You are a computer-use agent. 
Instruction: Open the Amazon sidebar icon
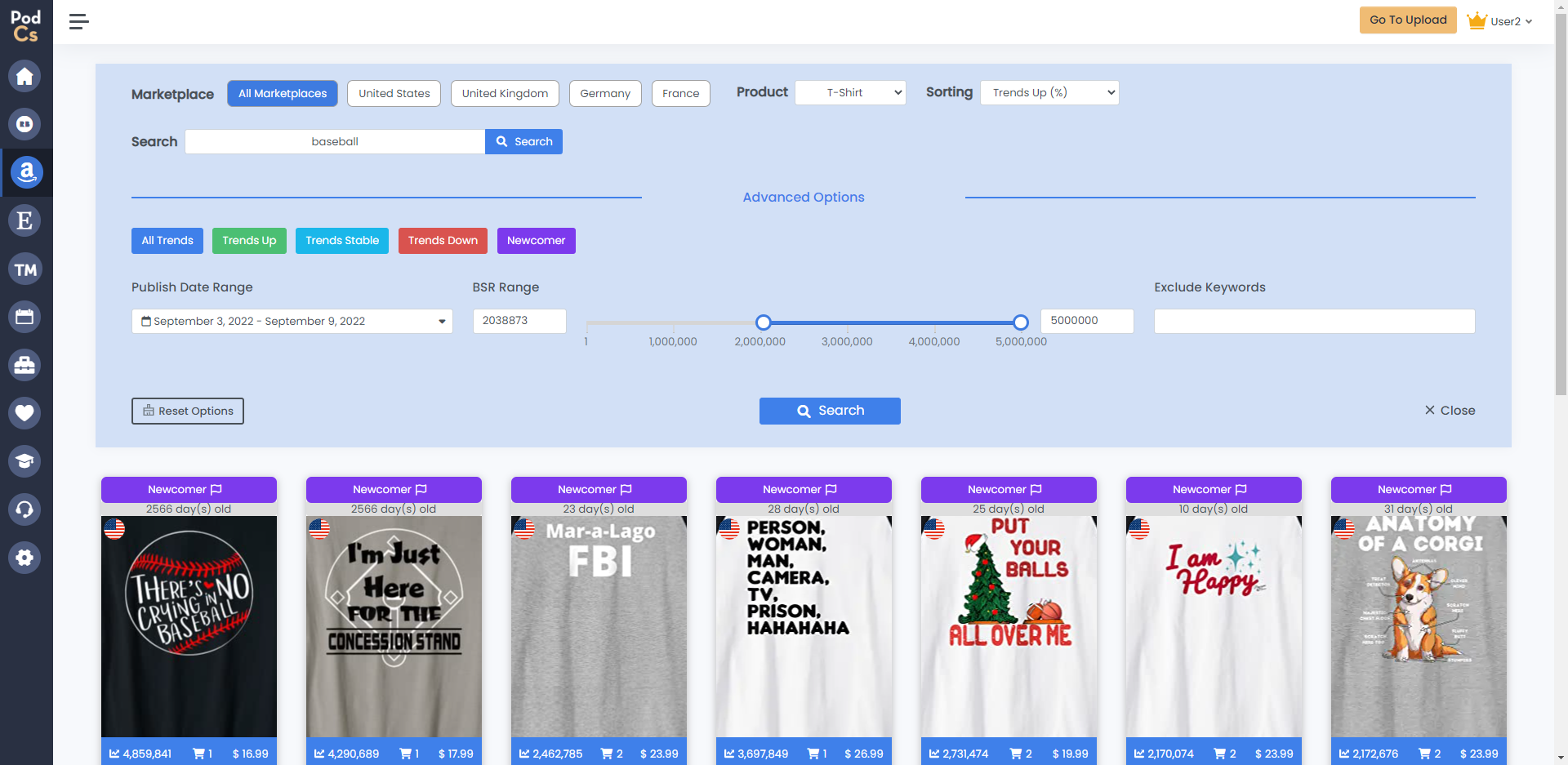(26, 172)
